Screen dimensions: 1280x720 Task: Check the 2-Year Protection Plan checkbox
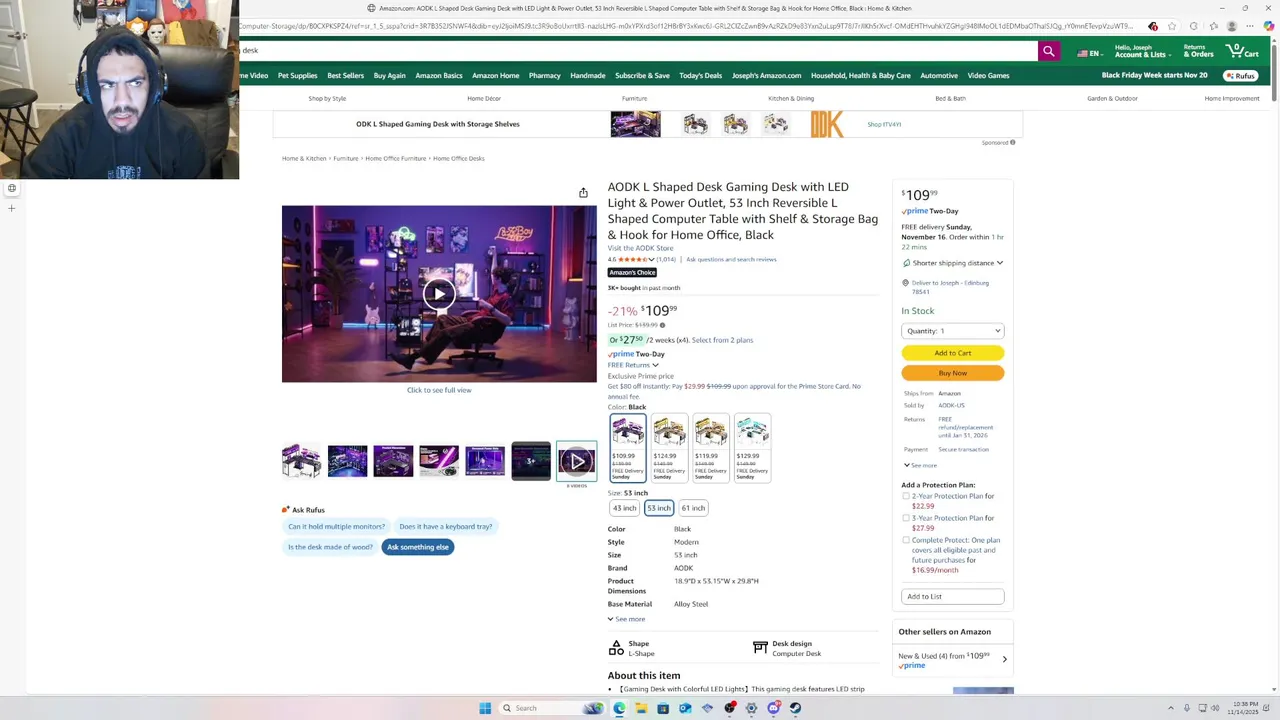906,496
